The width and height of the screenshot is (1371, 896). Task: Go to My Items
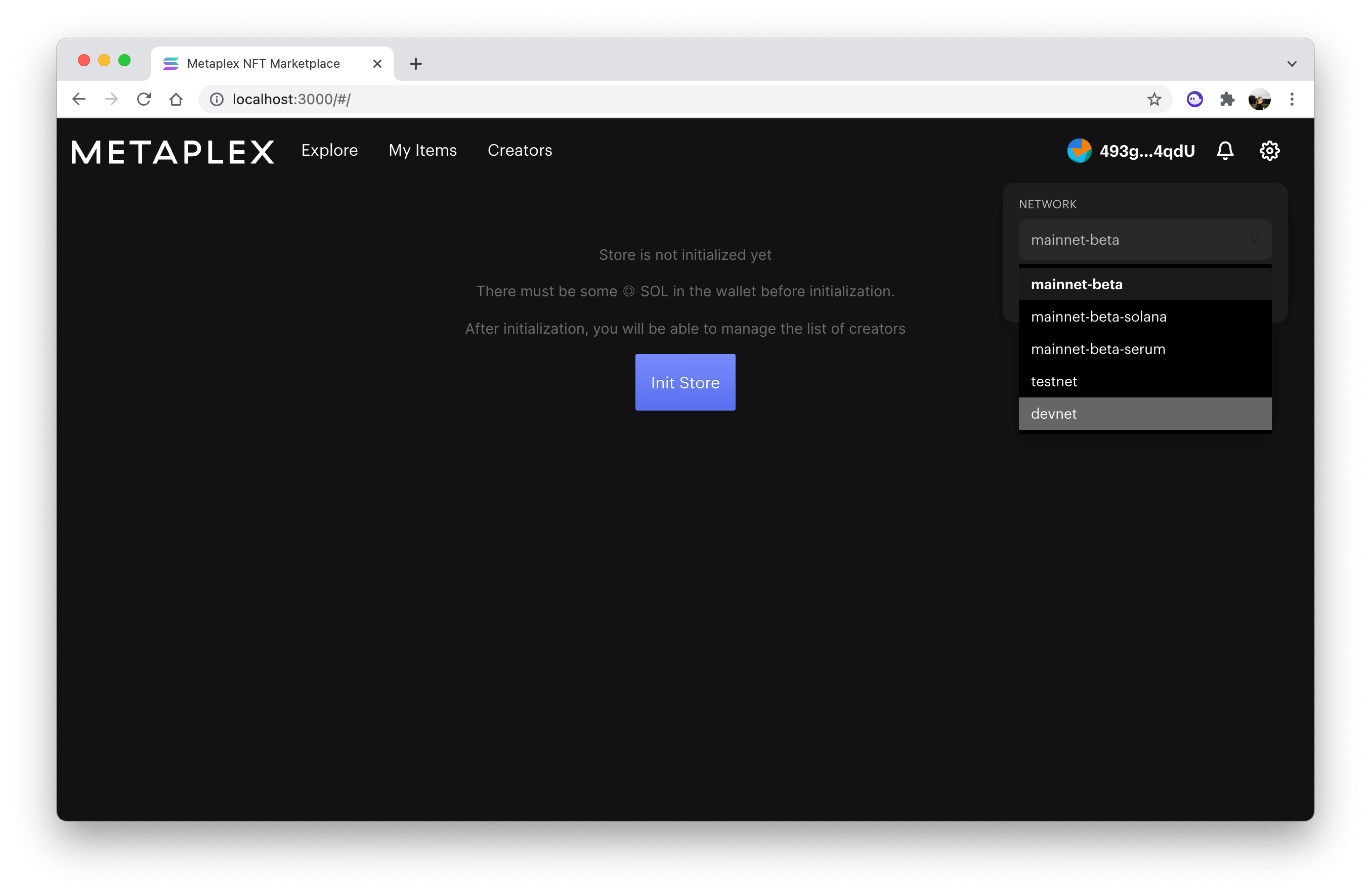coord(422,150)
